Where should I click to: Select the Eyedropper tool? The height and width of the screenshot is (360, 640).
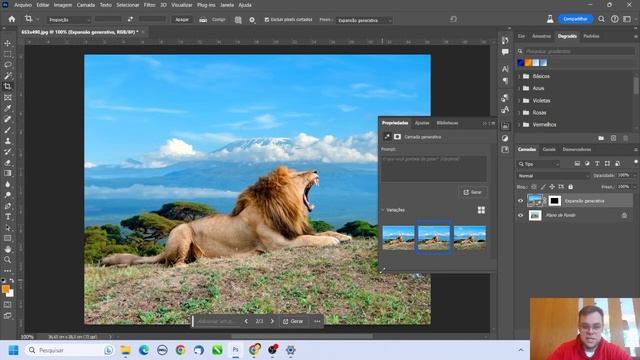[x=8, y=109]
